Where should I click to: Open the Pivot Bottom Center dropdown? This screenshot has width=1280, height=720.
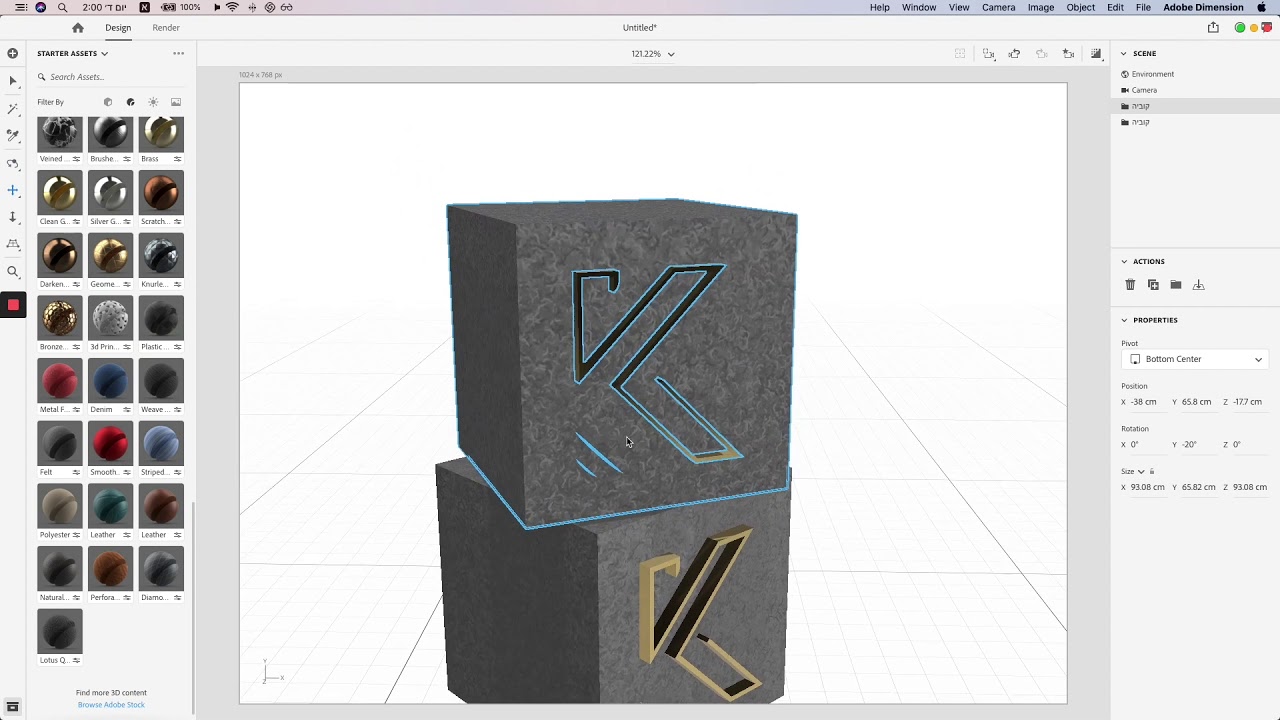click(1195, 359)
